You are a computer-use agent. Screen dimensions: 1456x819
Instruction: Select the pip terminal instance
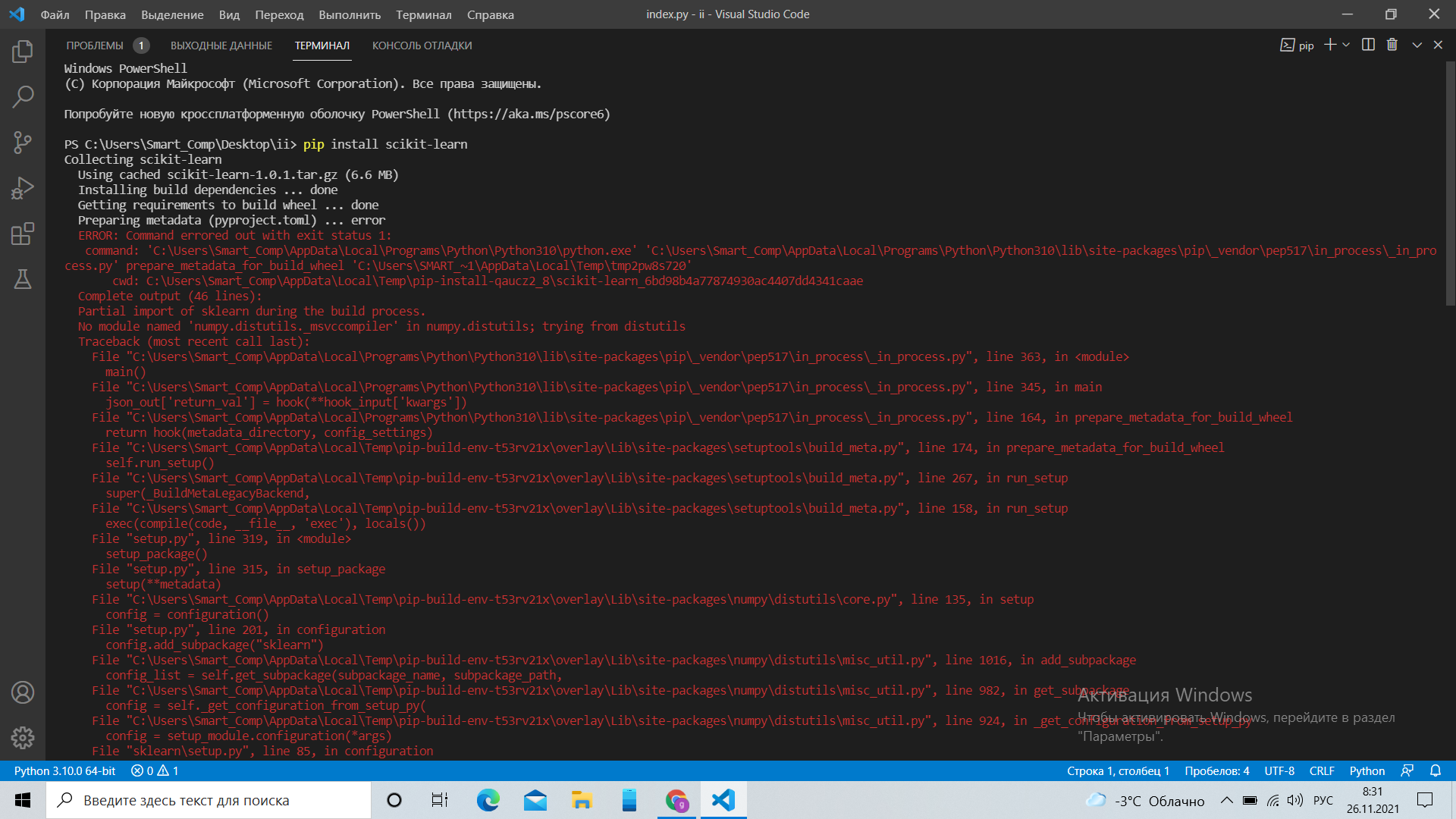click(x=1297, y=45)
